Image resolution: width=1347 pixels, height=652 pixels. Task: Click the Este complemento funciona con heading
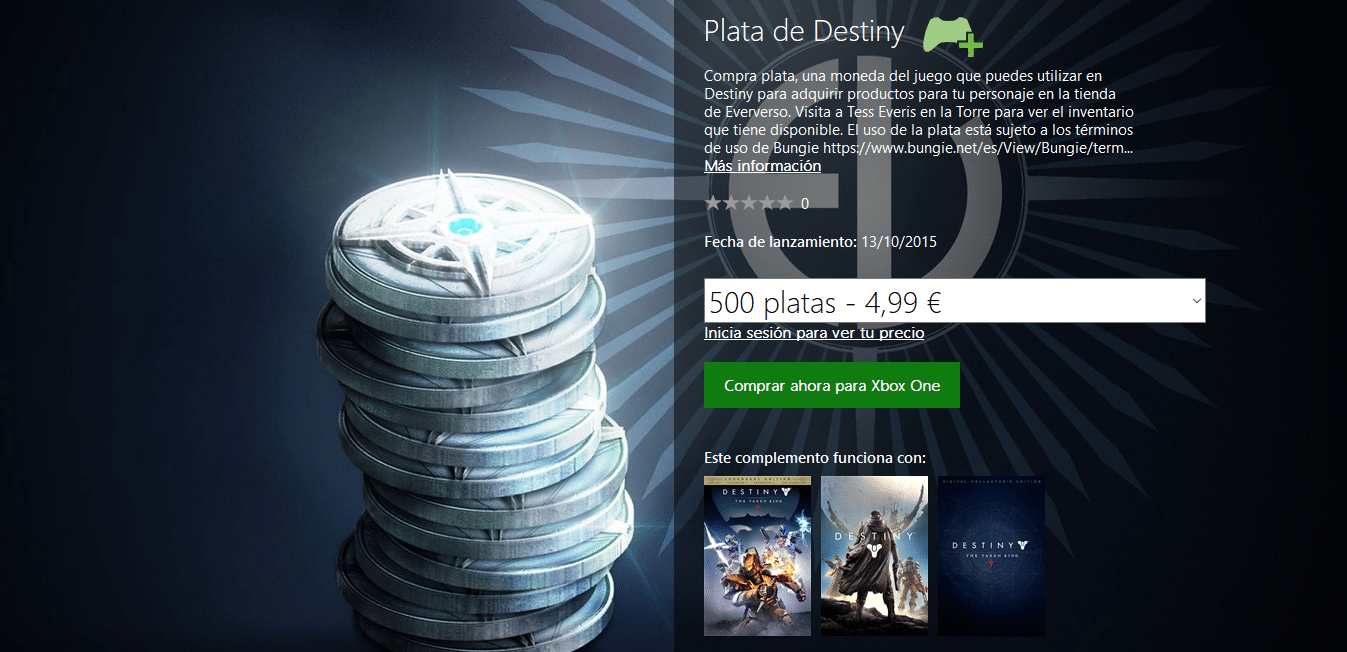point(815,458)
